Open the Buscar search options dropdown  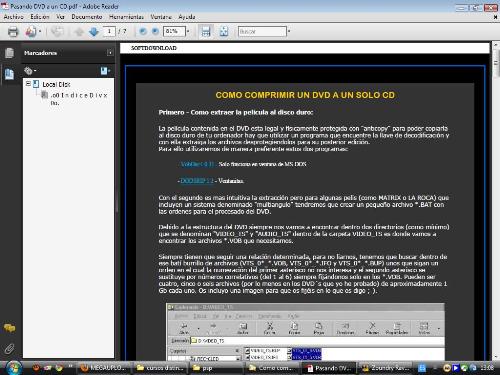point(289,31)
